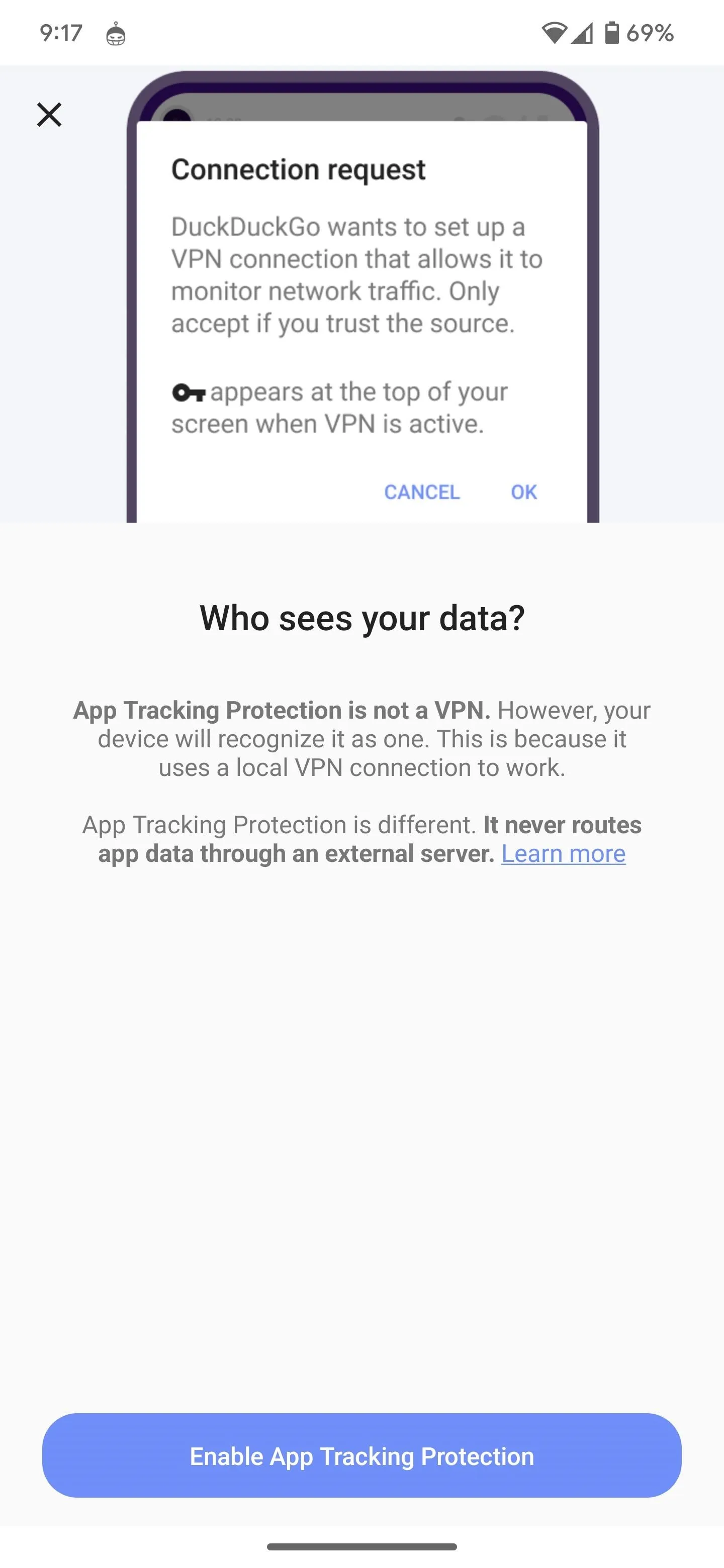Image resolution: width=724 pixels, height=1568 pixels.
Task: Tap the Wi-Fi signal status icon
Action: 554,33
